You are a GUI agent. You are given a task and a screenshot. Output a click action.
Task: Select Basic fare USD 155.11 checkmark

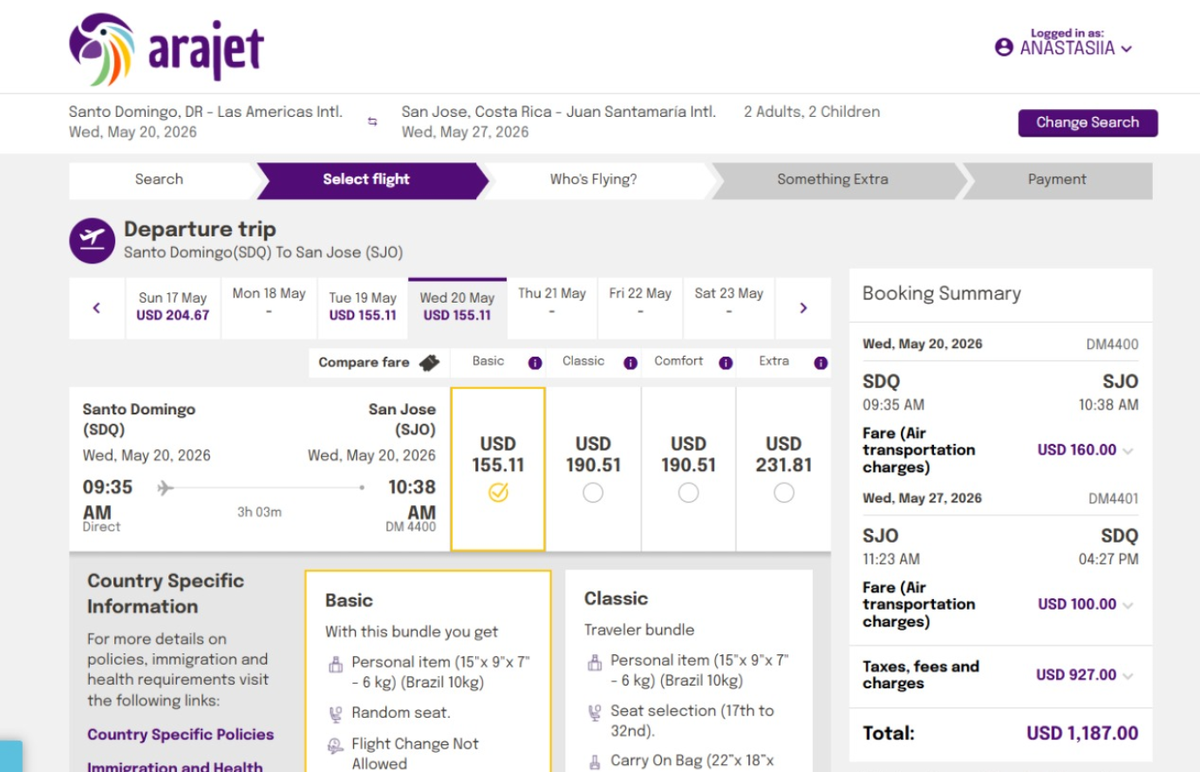[x=498, y=492]
